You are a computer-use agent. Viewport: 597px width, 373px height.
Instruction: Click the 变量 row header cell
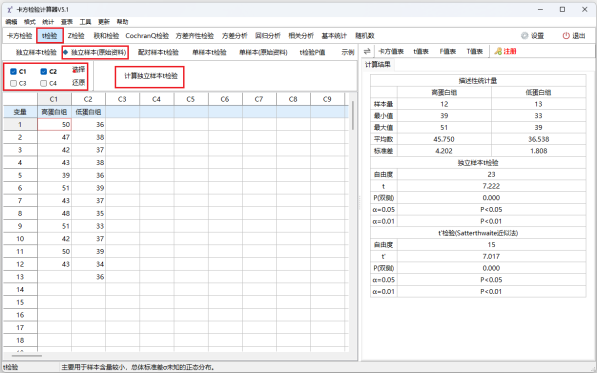click(20, 112)
